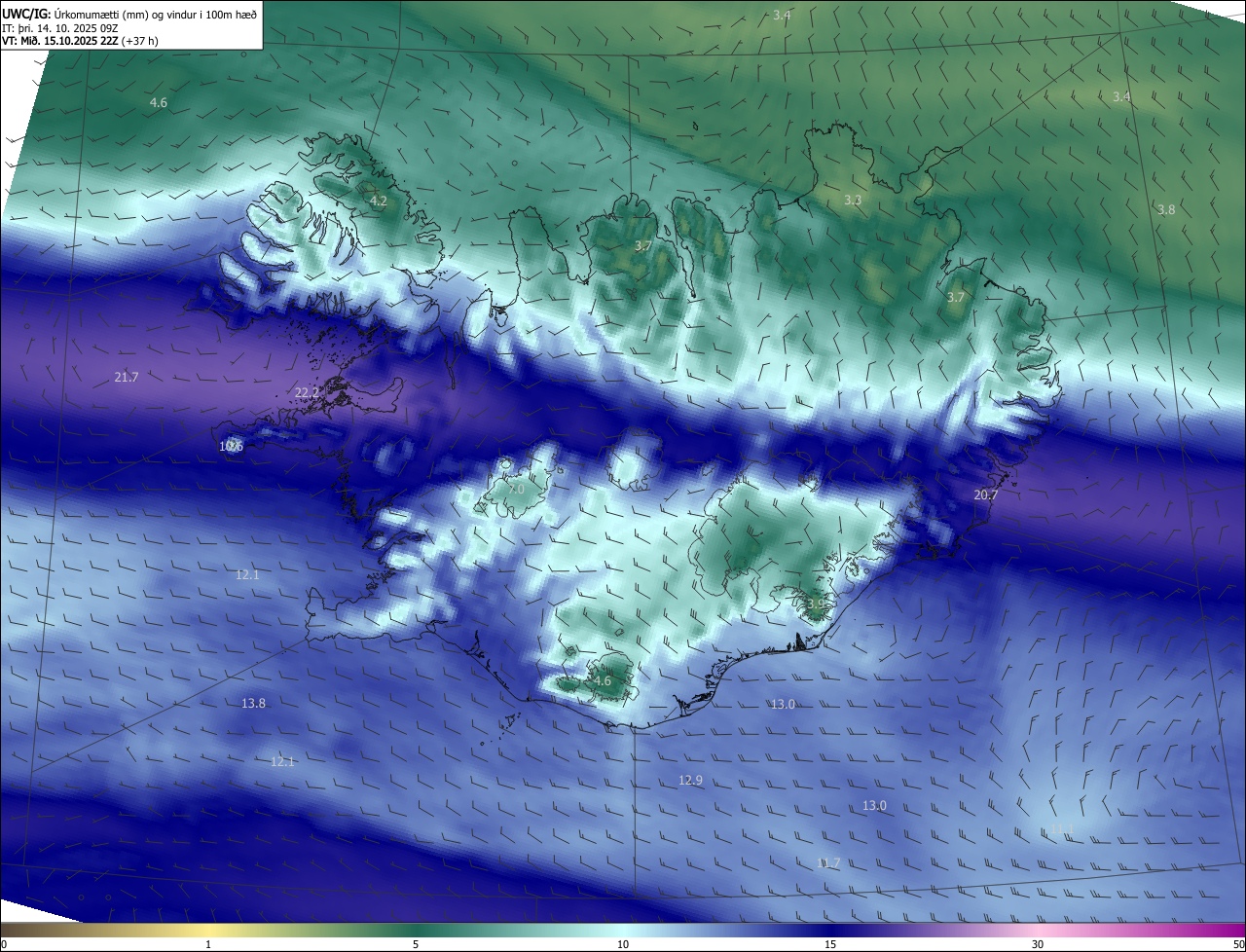Viewport: 1246px width, 952px height.
Task: Click the 10.6 value on Snæfellsnes tip
Action: [231, 446]
